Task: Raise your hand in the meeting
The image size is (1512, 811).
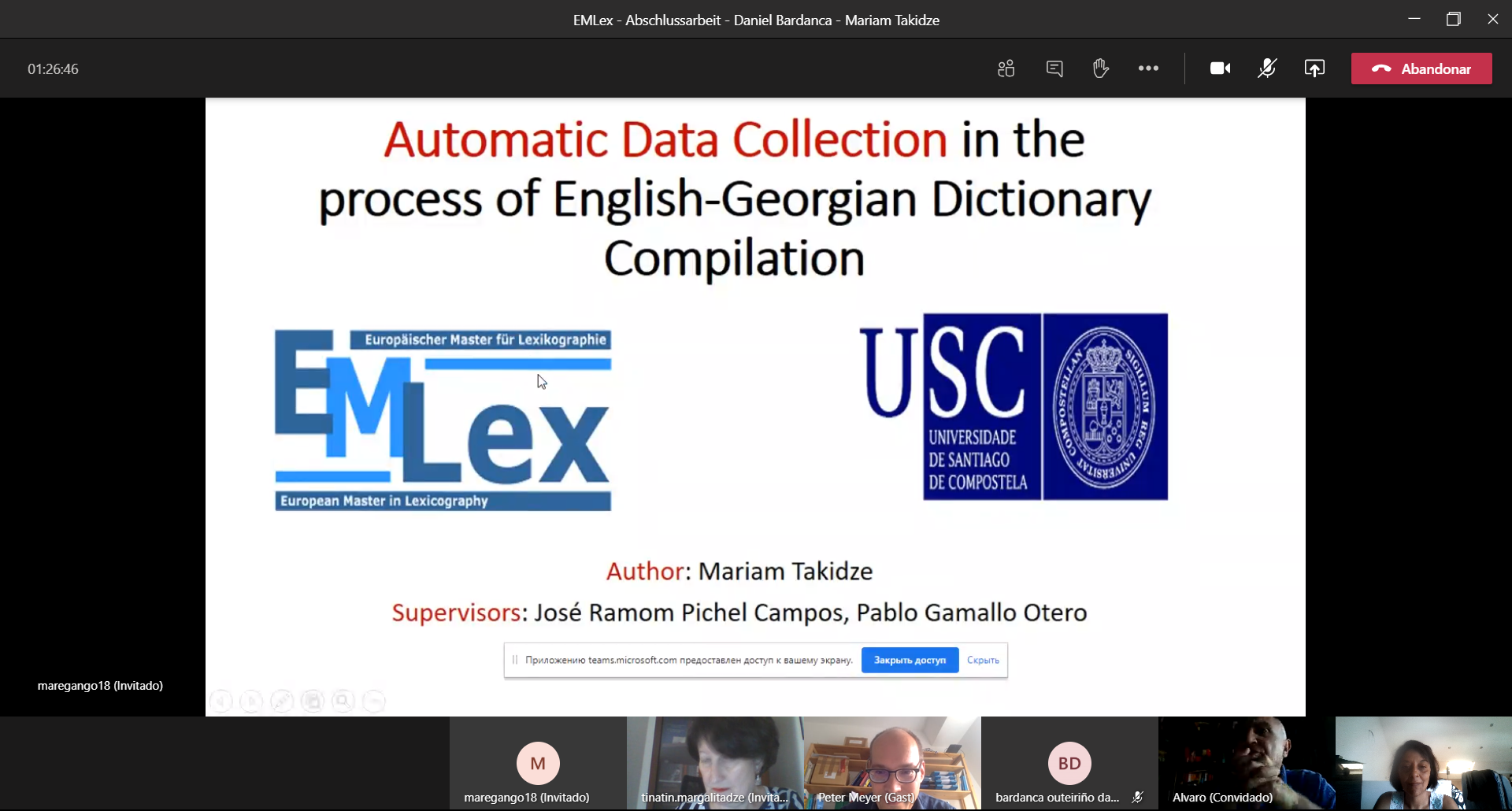Action: point(1101,69)
